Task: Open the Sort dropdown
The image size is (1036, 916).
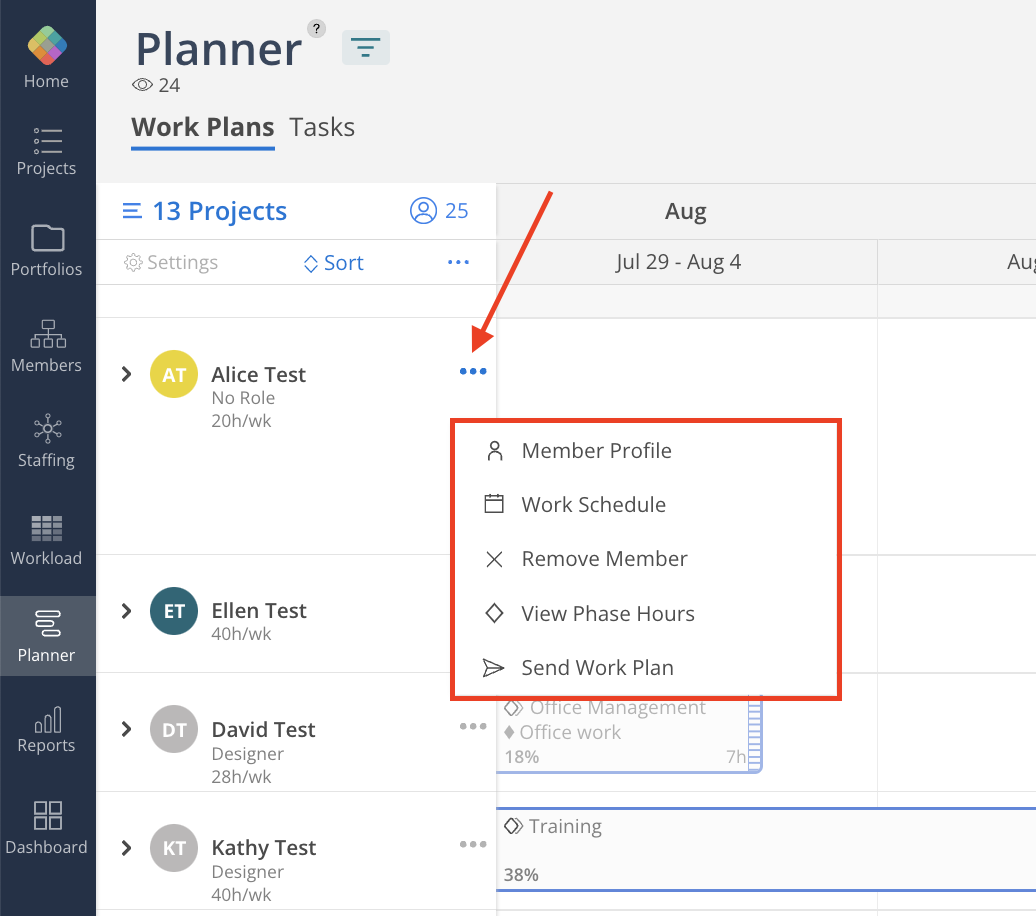Action: point(333,262)
